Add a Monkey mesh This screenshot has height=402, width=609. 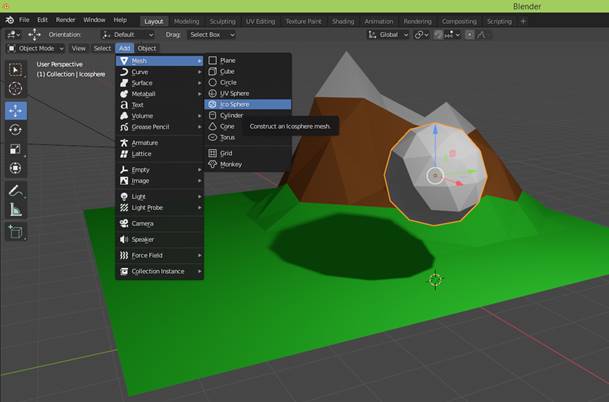tap(248, 164)
